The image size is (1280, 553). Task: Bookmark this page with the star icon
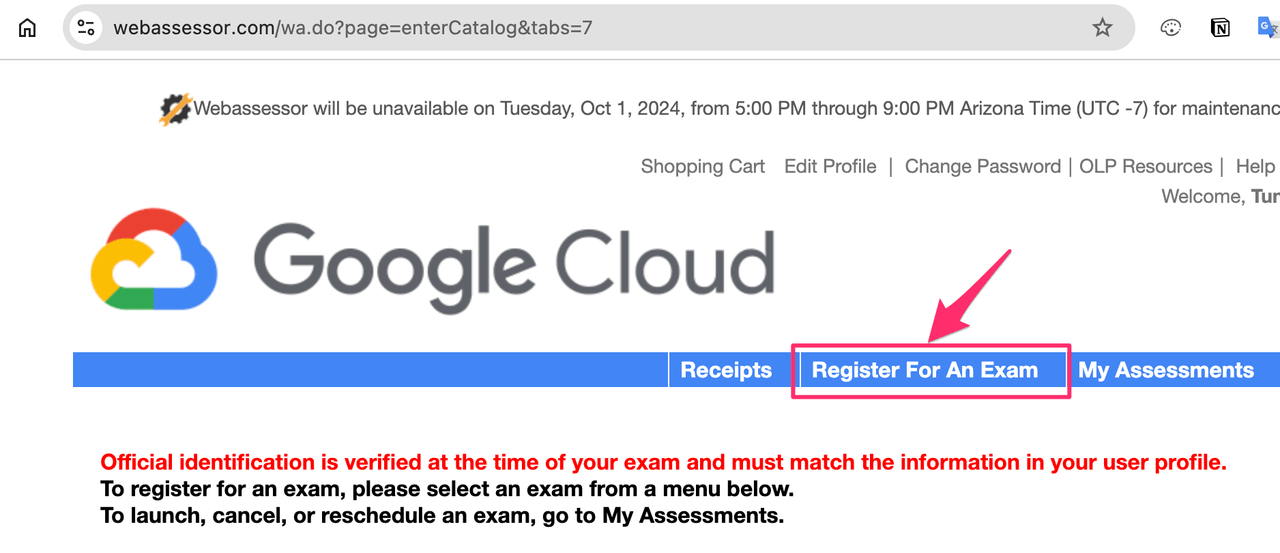point(1102,28)
